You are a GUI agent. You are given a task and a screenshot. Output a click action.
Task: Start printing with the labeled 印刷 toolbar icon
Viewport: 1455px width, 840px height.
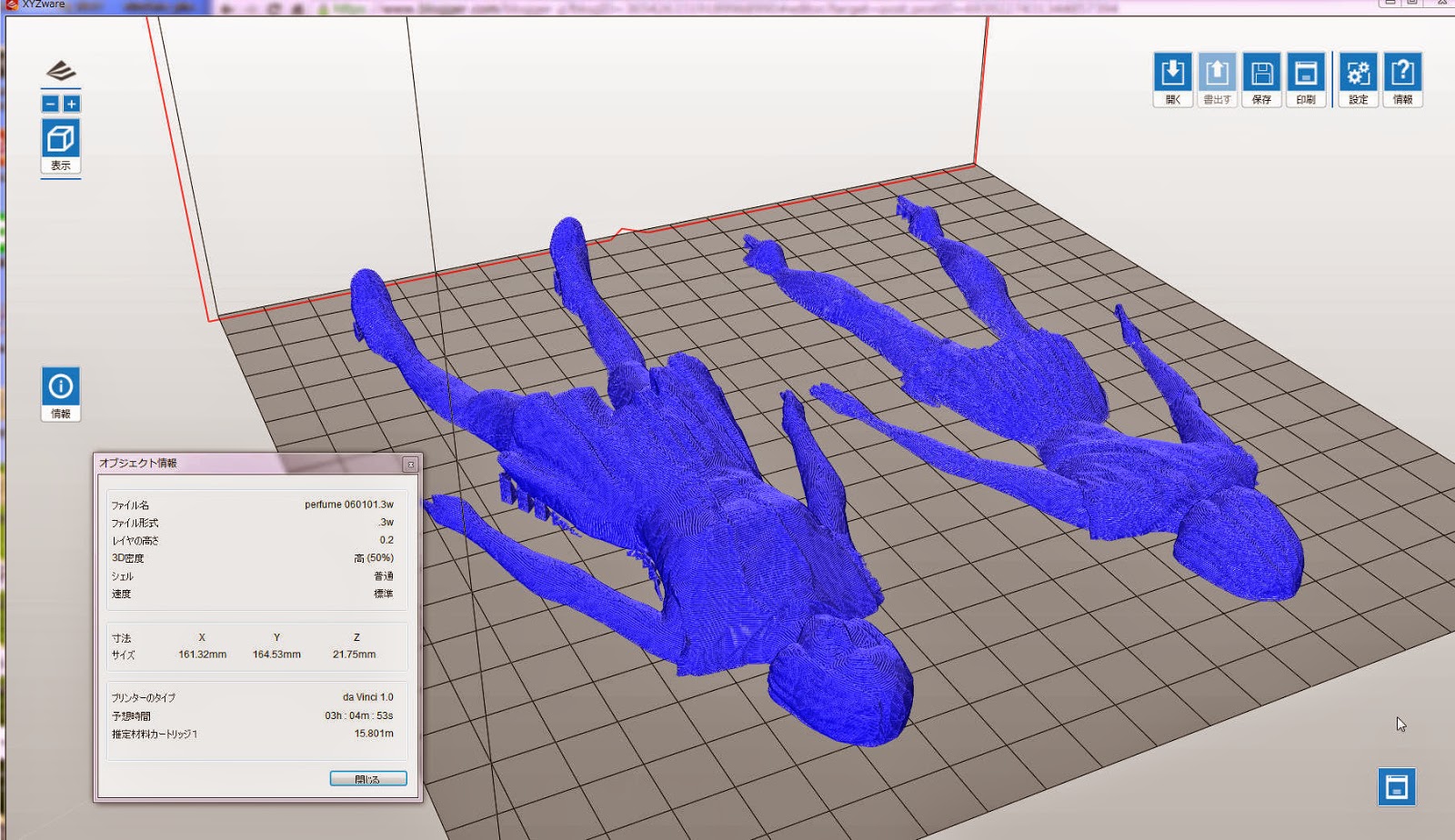point(1306,79)
